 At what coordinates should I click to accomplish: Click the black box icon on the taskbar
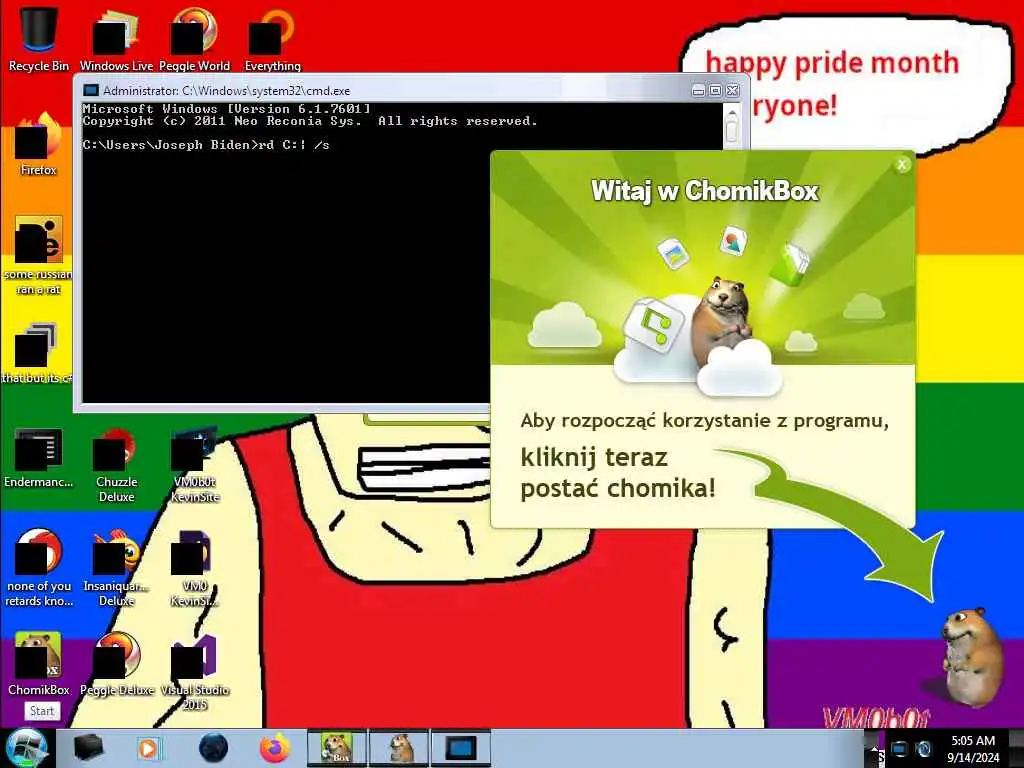[x=88, y=748]
